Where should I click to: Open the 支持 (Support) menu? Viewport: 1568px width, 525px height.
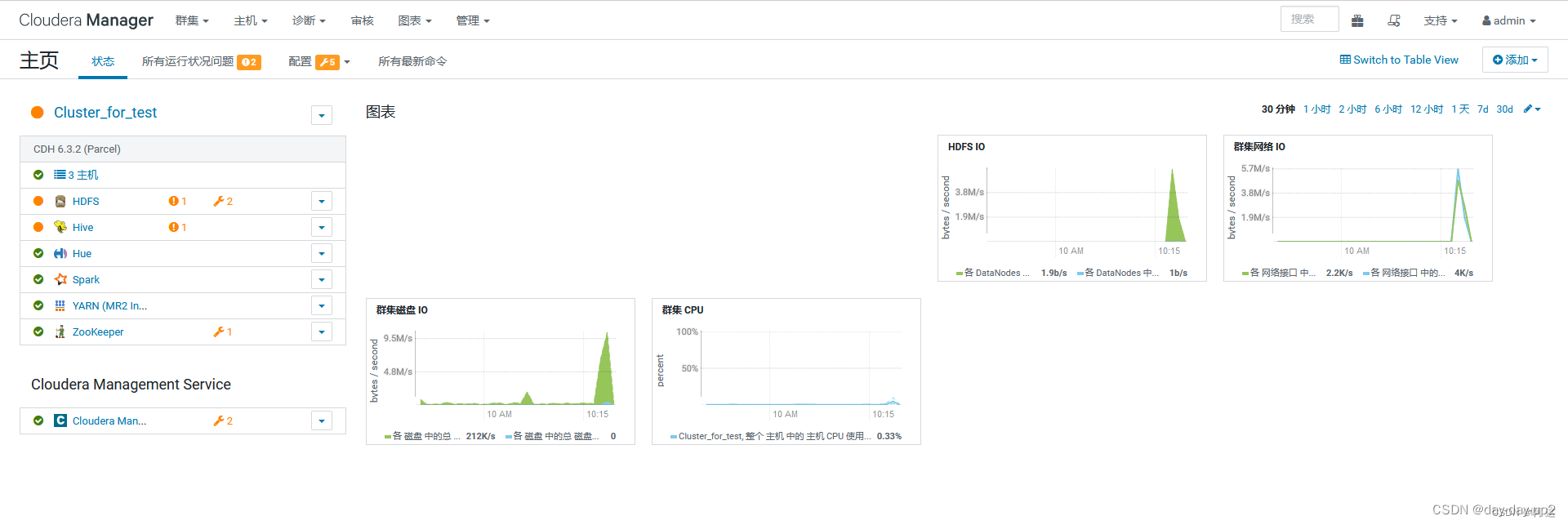[1441, 20]
